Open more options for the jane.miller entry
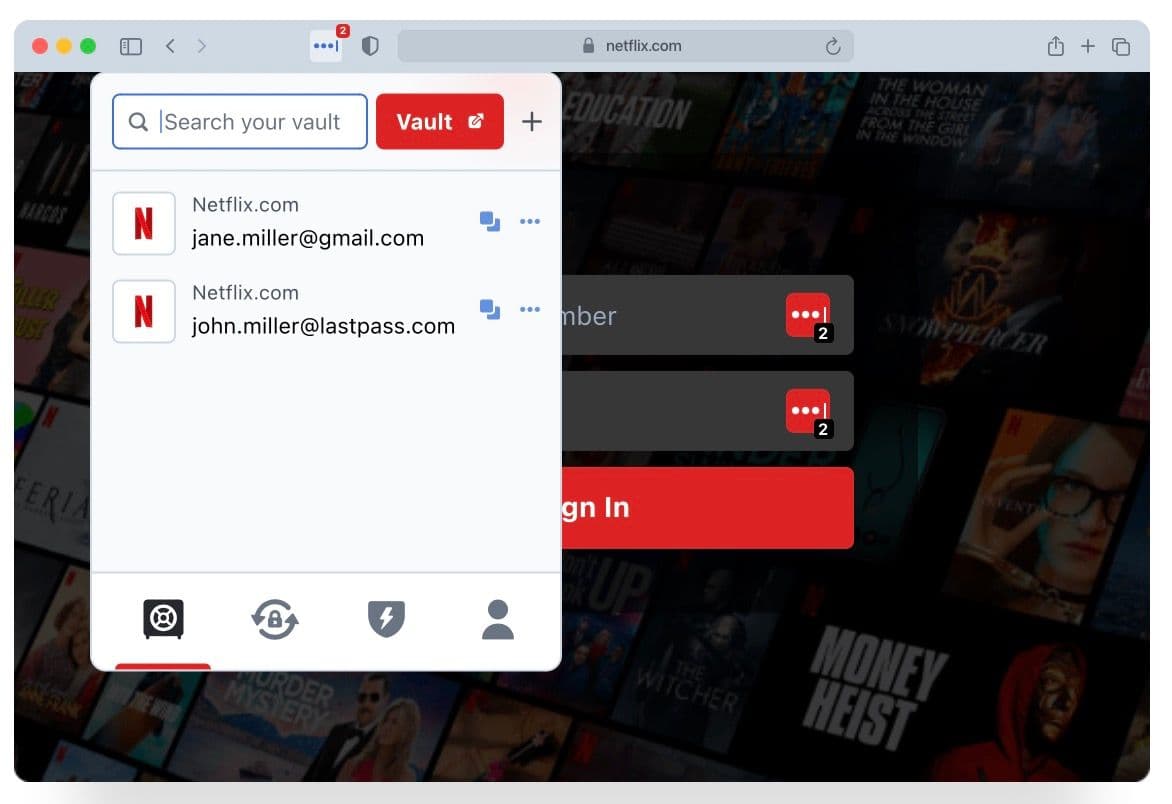 tap(530, 222)
